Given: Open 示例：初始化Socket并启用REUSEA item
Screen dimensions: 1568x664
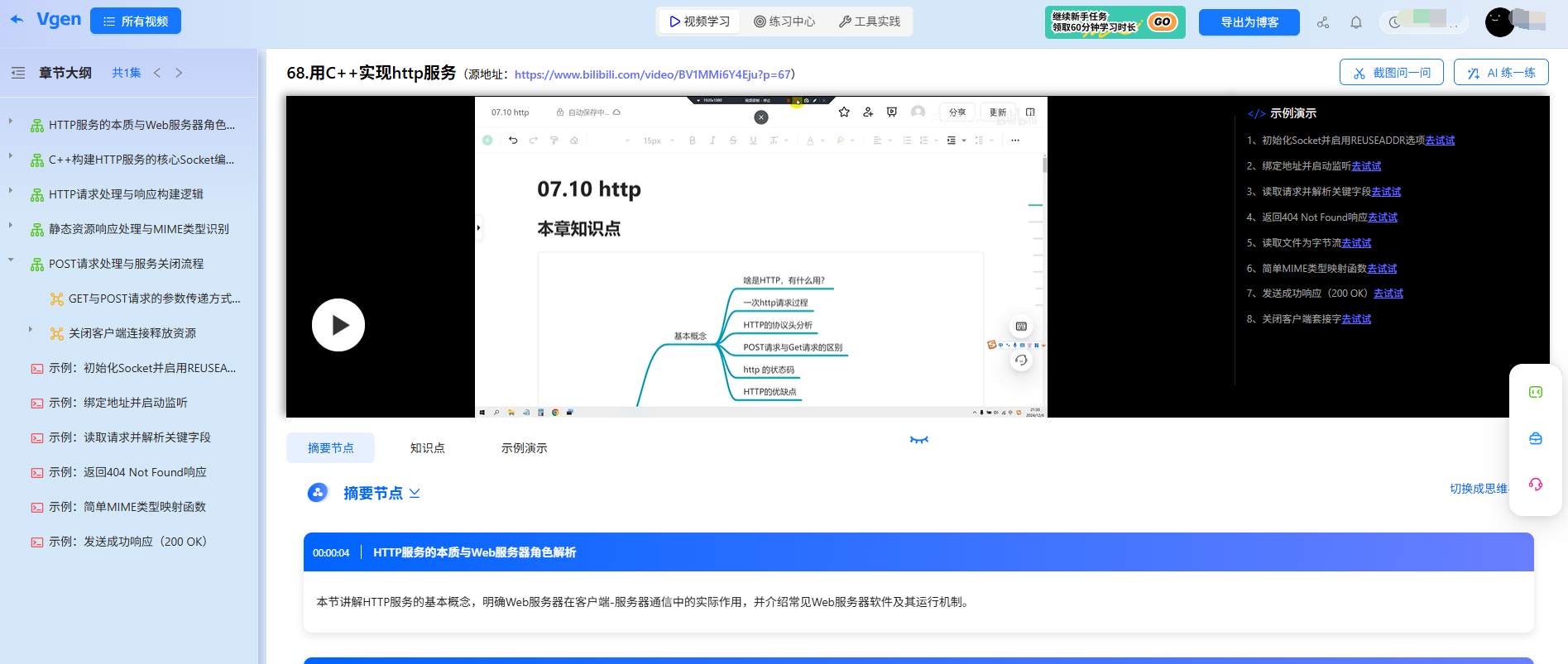Looking at the screenshot, I should pyautogui.click(x=134, y=368).
